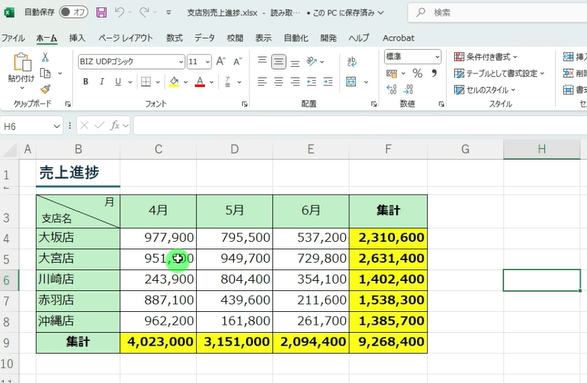Open font color dropdown arrow

coord(212,82)
